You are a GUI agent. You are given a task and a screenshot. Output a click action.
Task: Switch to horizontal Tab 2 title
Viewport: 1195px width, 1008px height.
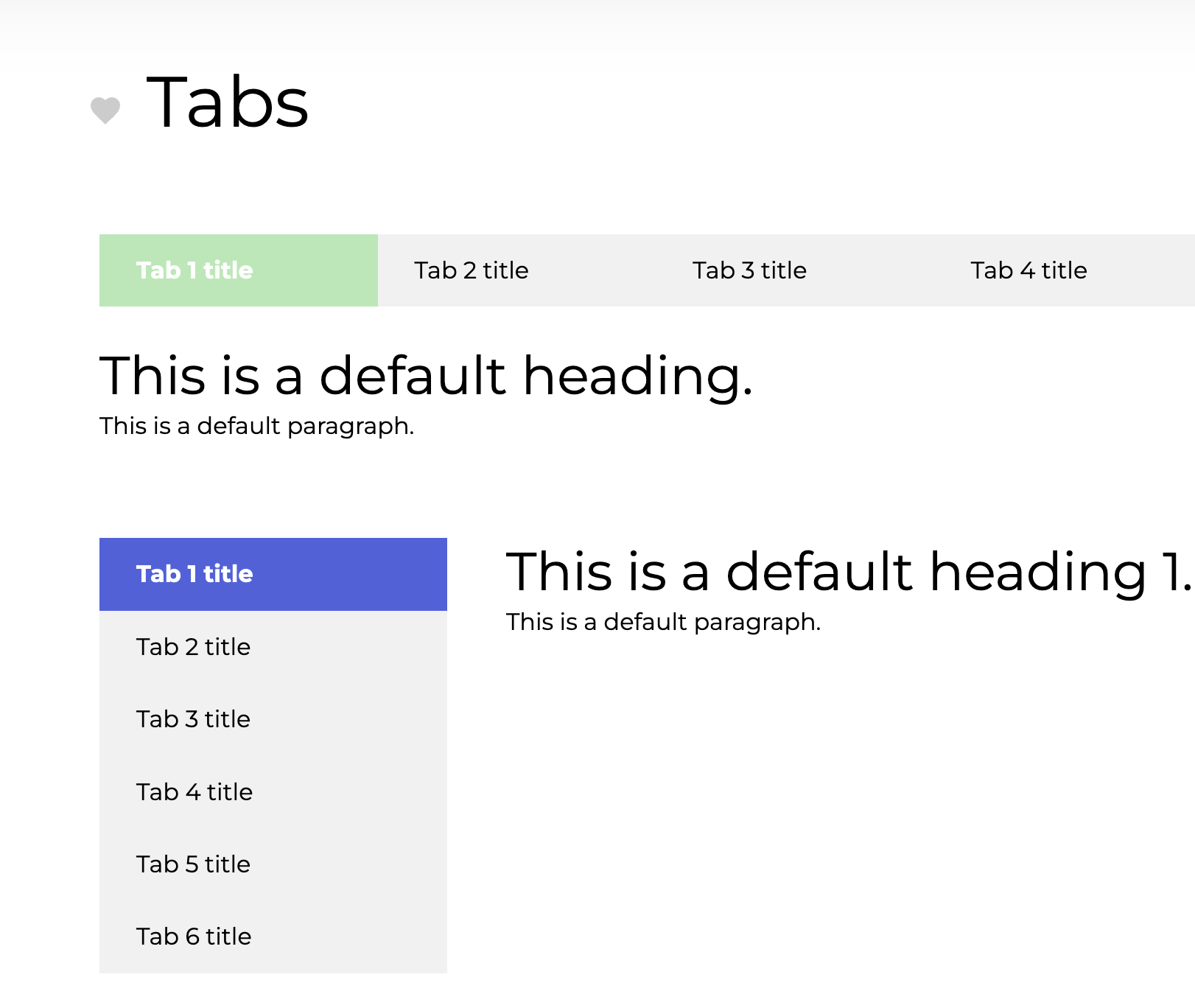[x=472, y=270]
